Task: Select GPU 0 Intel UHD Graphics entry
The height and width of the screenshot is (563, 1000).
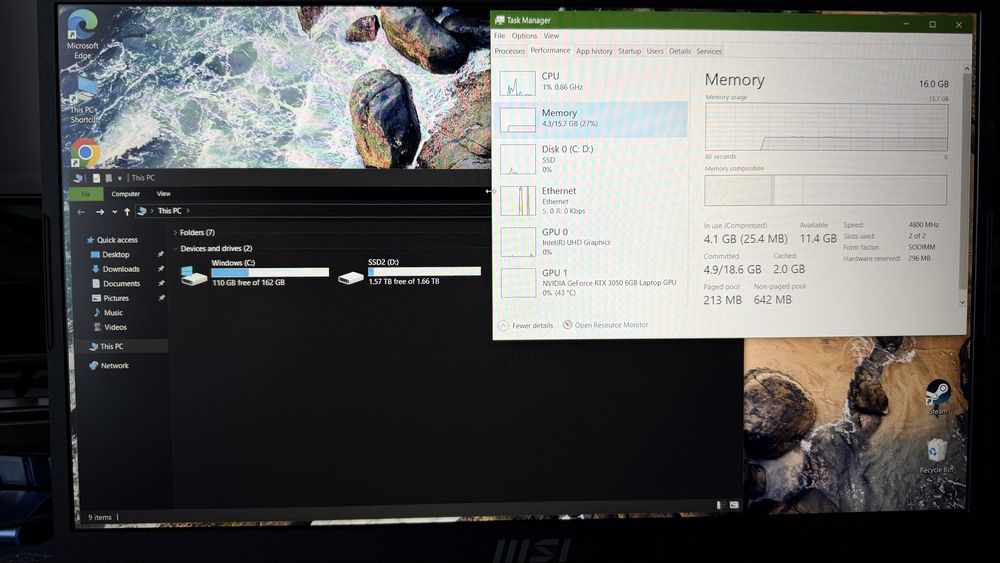Action: pyautogui.click(x=591, y=242)
